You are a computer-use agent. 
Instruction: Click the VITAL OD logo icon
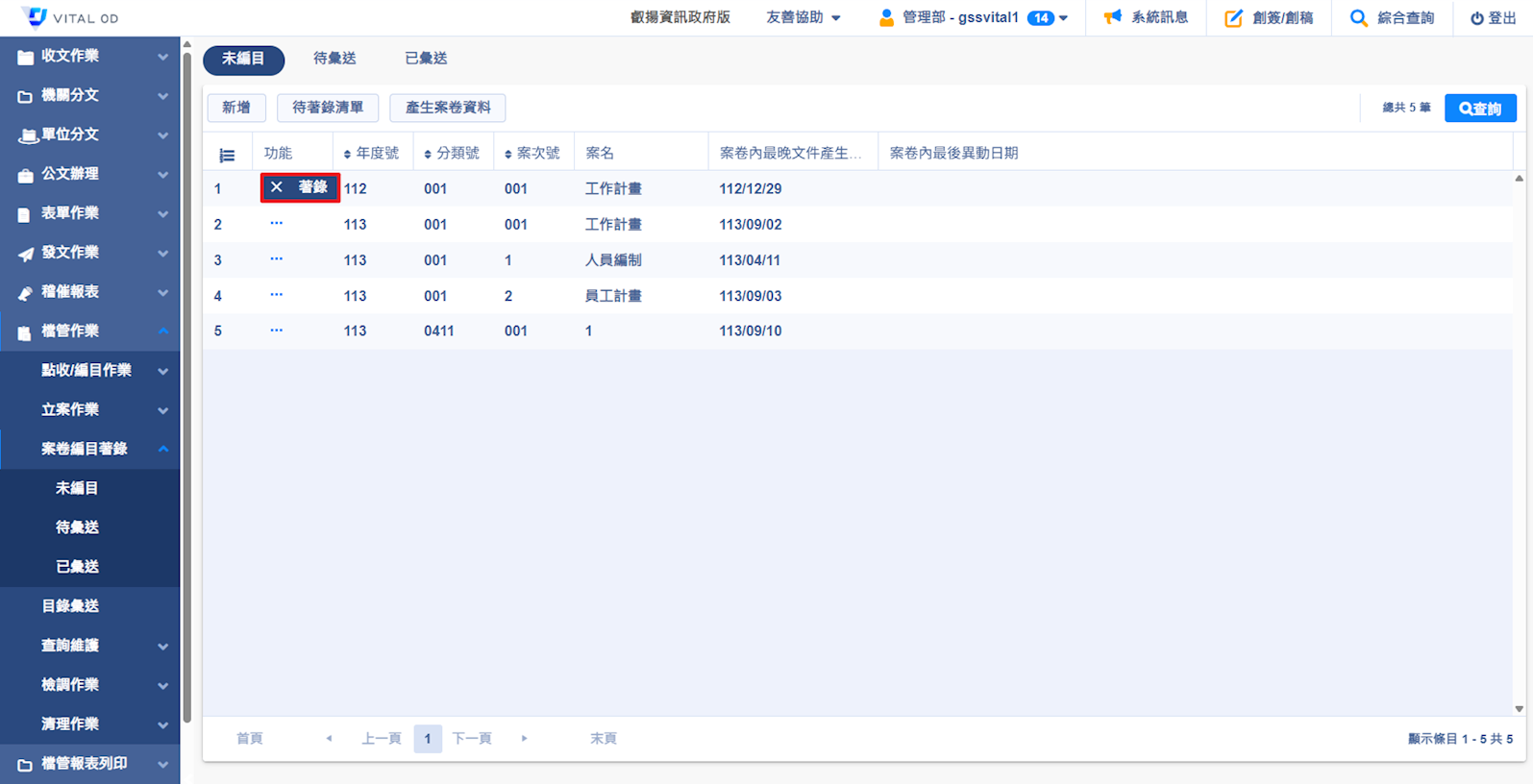pos(37,17)
